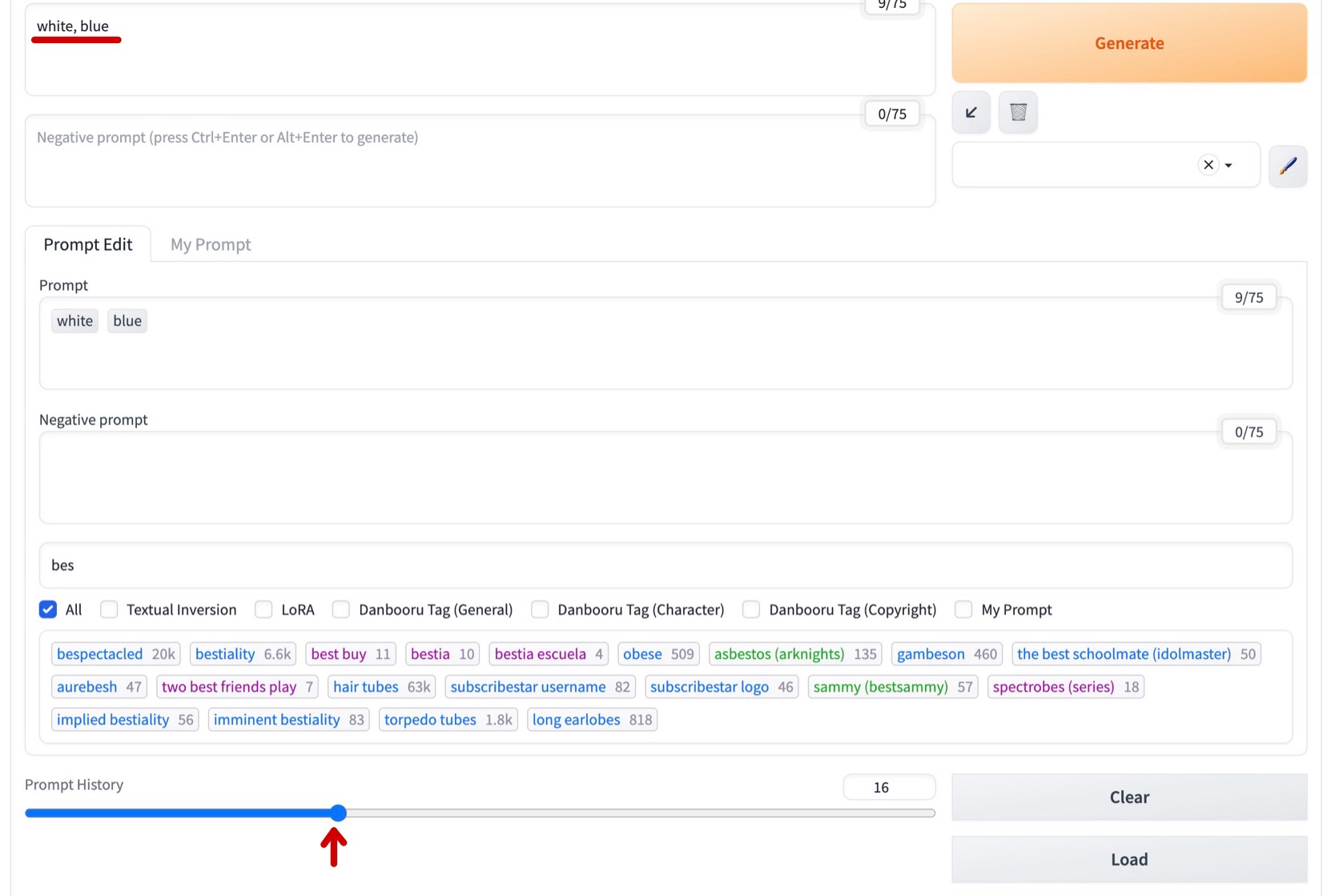1335x896 pixels.
Task: Check the Danbooru Tag (Character) filter
Action: coord(540,609)
